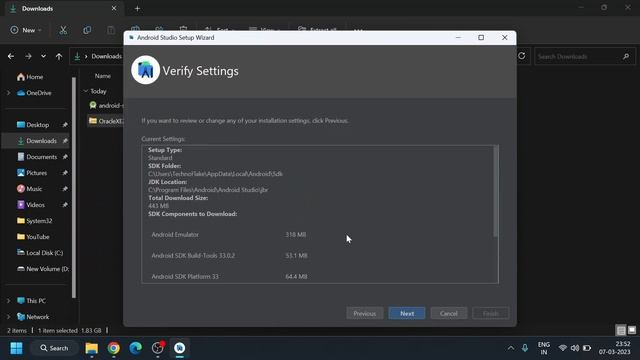Image resolution: width=640 pixels, height=360 pixels.
Task: Click the volume speaker tray icon
Action: click(x=575, y=348)
